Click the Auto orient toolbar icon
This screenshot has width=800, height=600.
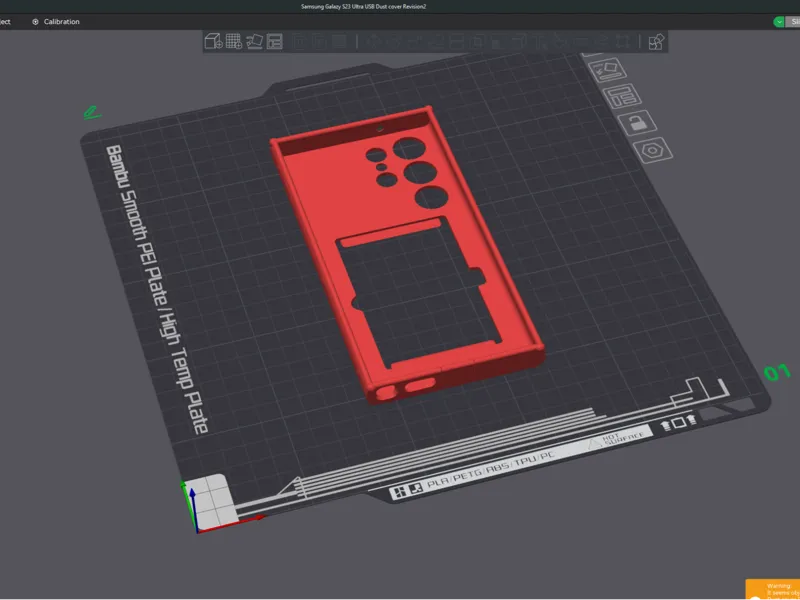[x=255, y=41]
